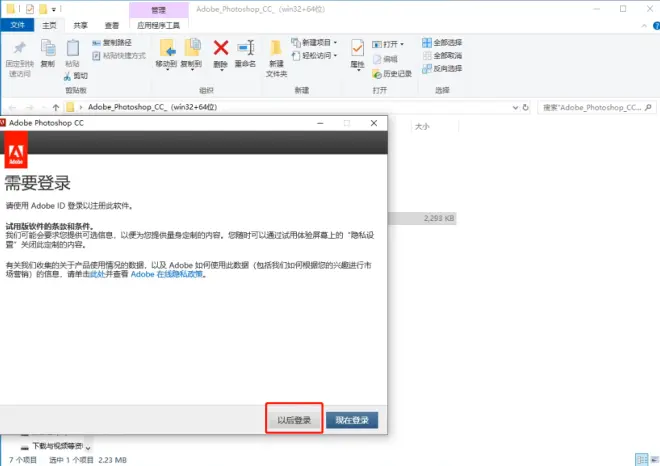Screen dimensions: 660x466
Task: Click Select all in ribbon
Action: pyautogui.click(x=442, y=43)
